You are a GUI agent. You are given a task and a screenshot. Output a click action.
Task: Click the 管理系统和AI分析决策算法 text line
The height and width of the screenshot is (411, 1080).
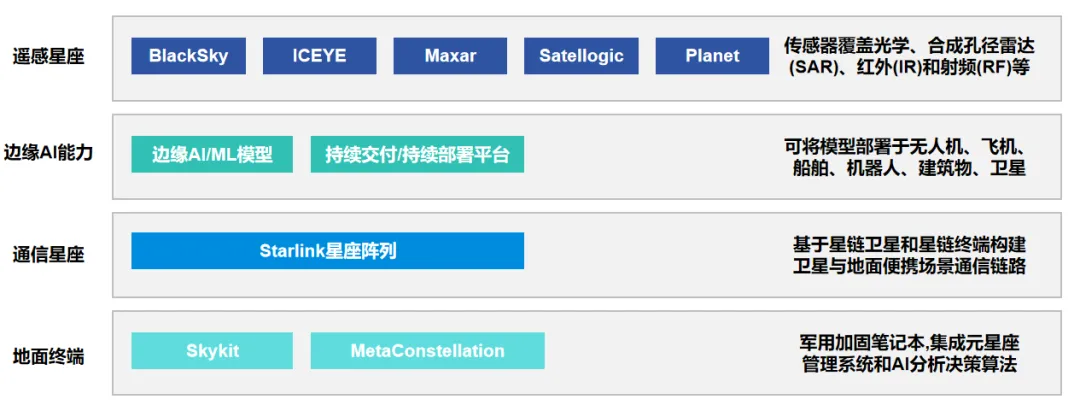(907, 365)
